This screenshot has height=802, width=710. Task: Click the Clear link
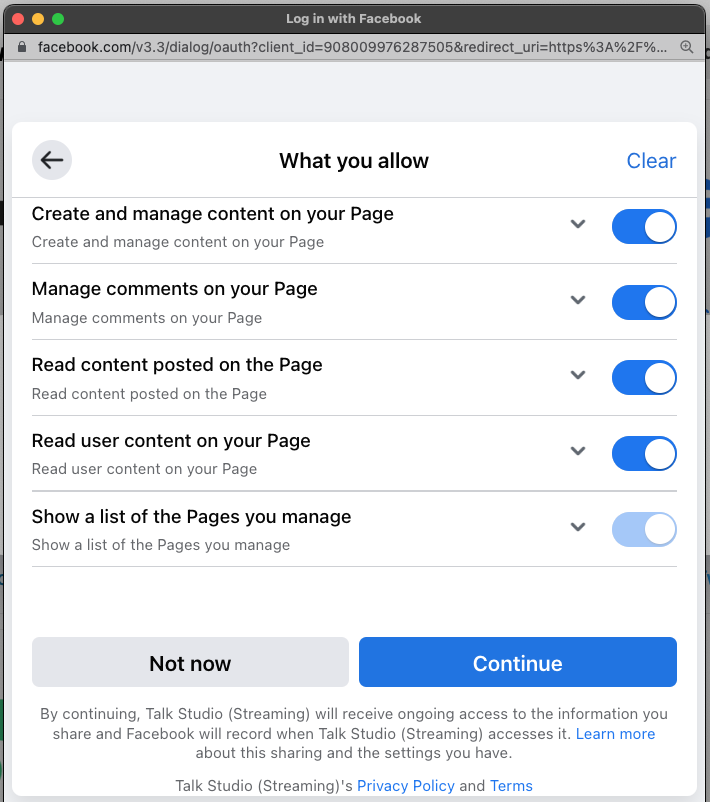(651, 161)
